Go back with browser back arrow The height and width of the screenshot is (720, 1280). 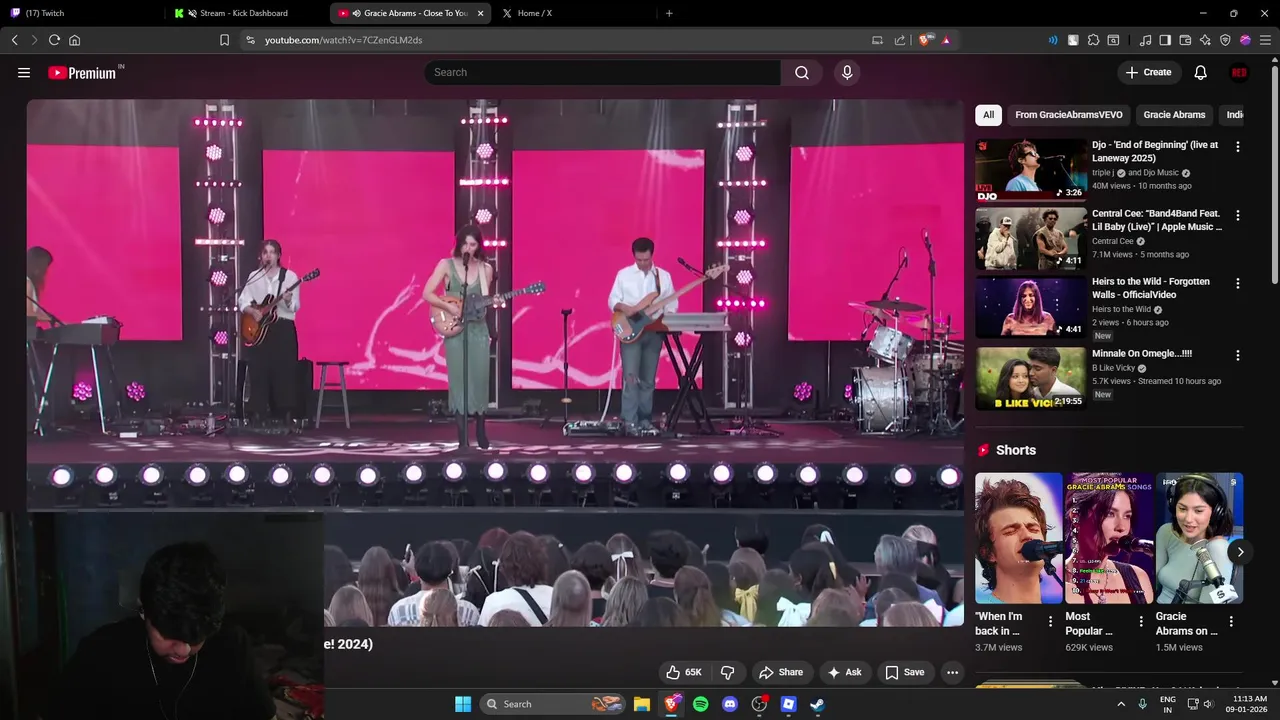[x=15, y=40]
